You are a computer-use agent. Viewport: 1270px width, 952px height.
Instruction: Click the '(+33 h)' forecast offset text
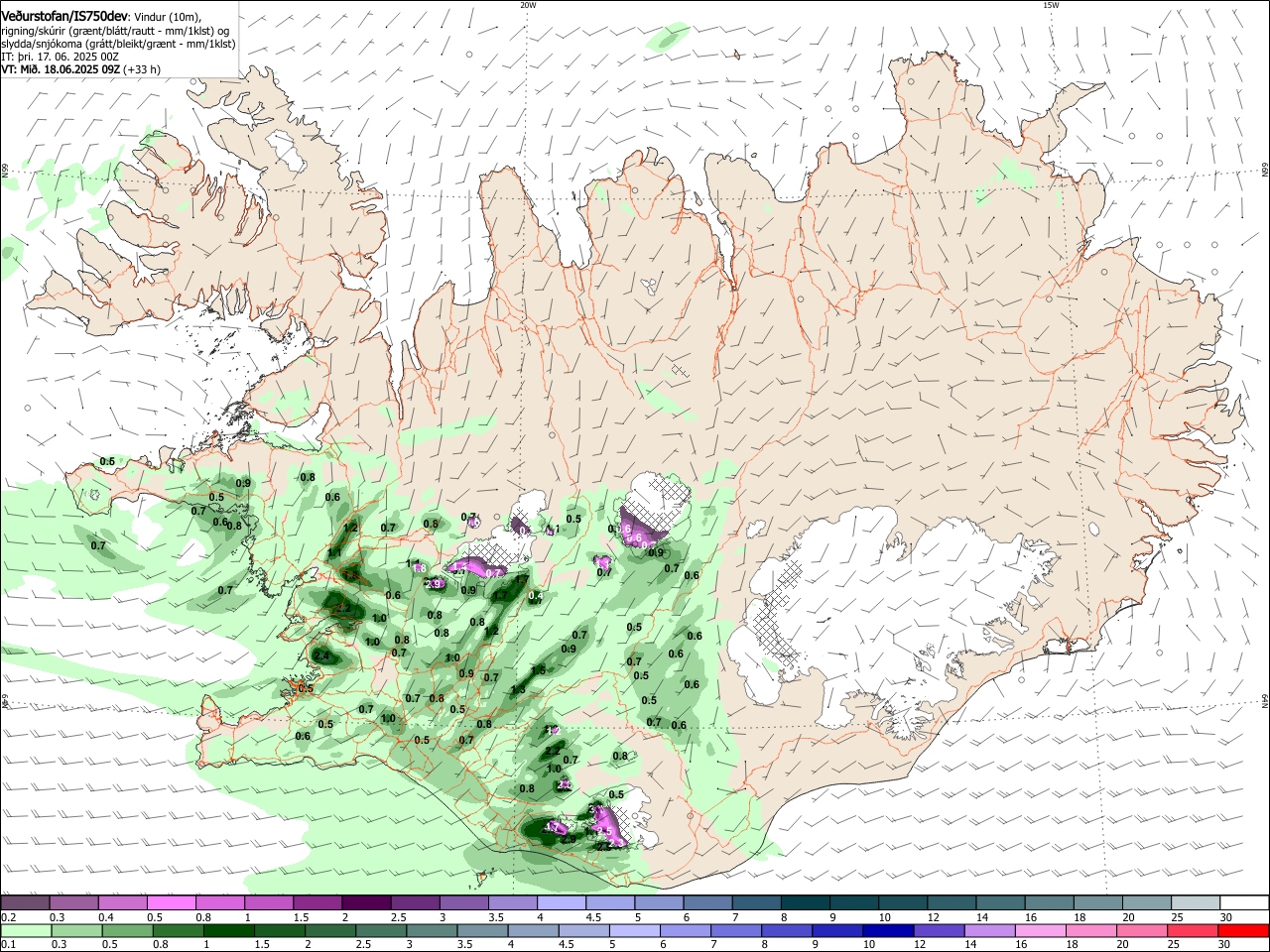[142, 69]
